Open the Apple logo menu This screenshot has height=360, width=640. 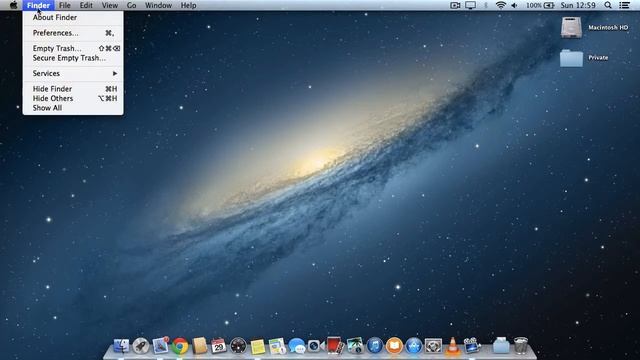pos(13,5)
